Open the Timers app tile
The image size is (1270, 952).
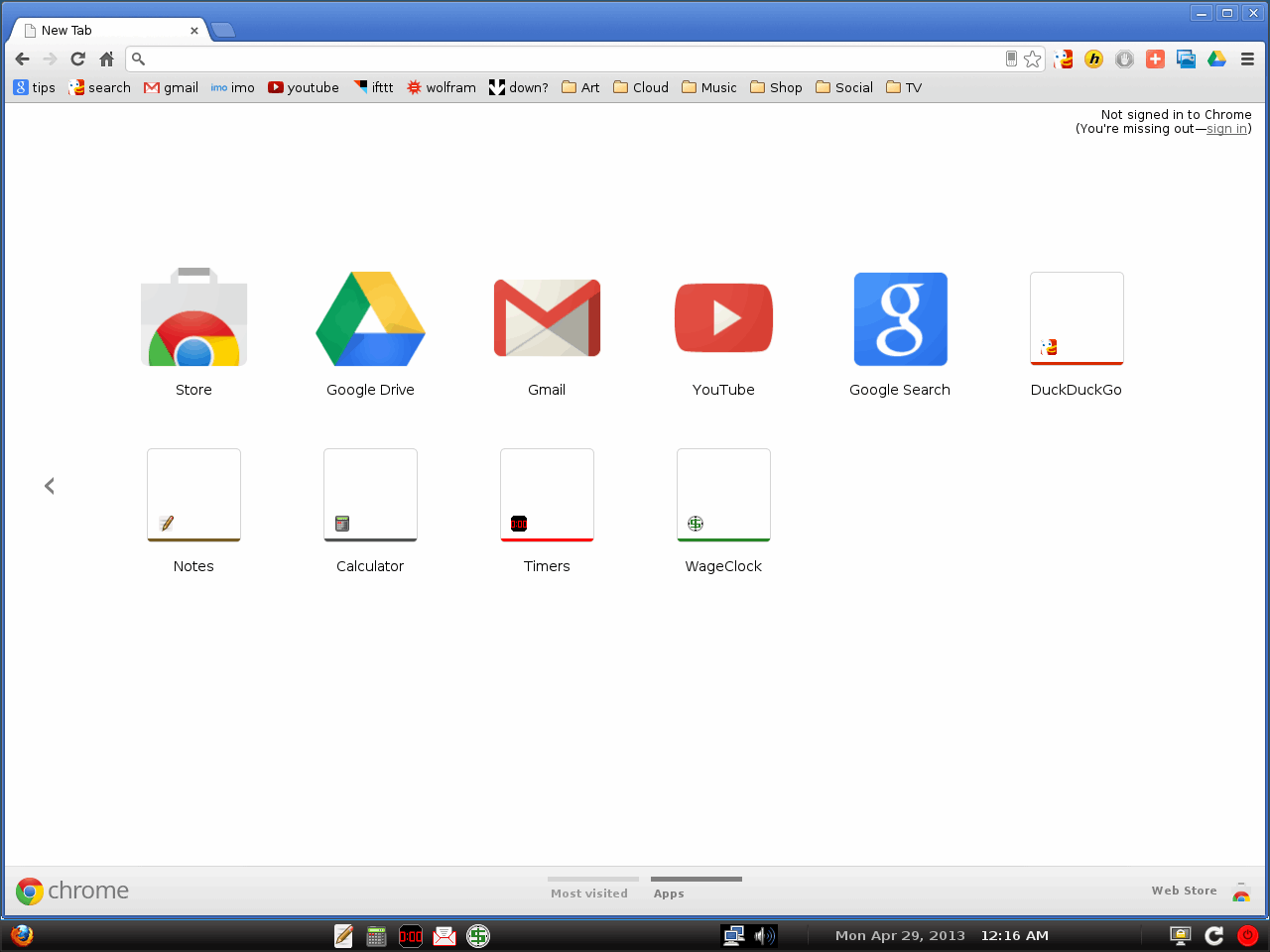(x=547, y=495)
